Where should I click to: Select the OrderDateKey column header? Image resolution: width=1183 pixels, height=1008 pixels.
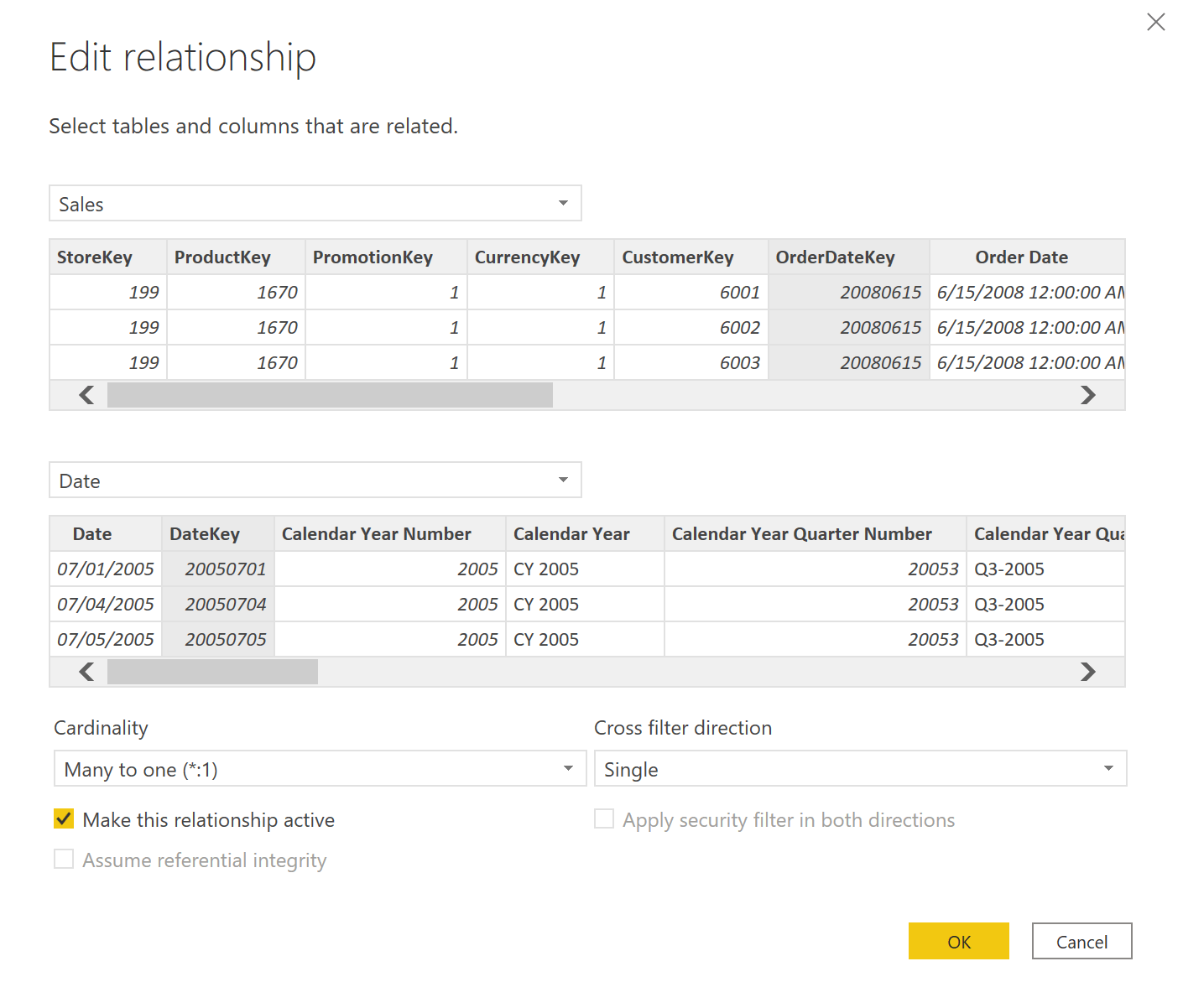click(847, 257)
